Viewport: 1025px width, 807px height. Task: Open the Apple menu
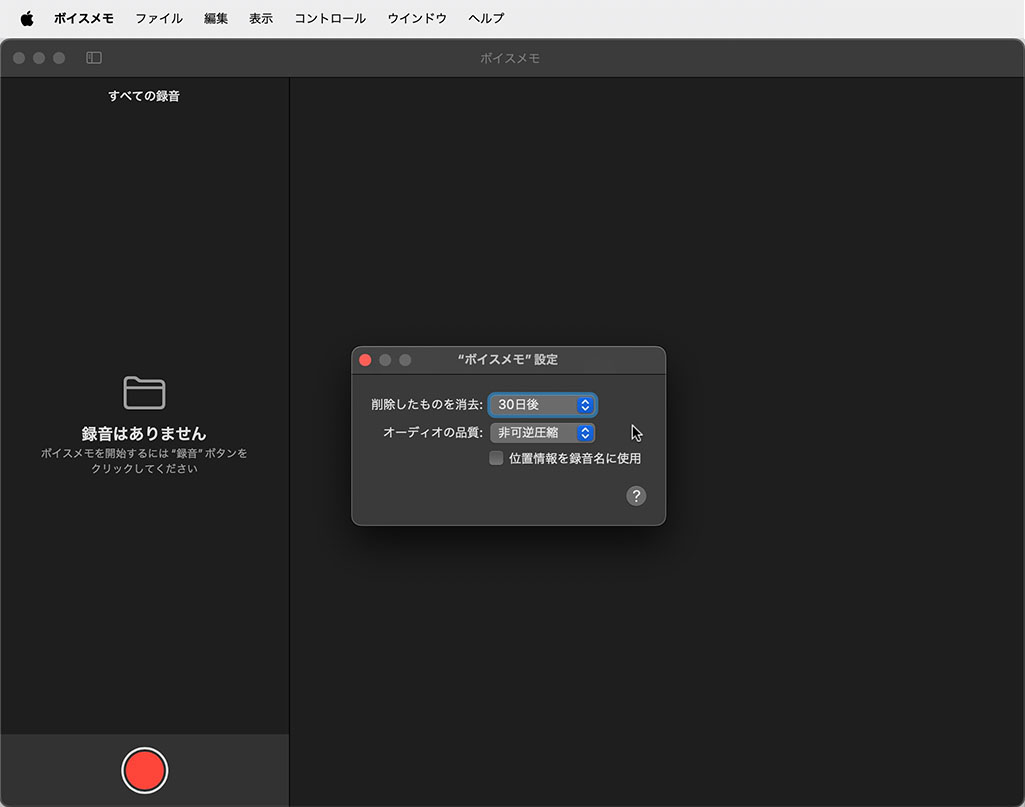pyautogui.click(x=27, y=18)
